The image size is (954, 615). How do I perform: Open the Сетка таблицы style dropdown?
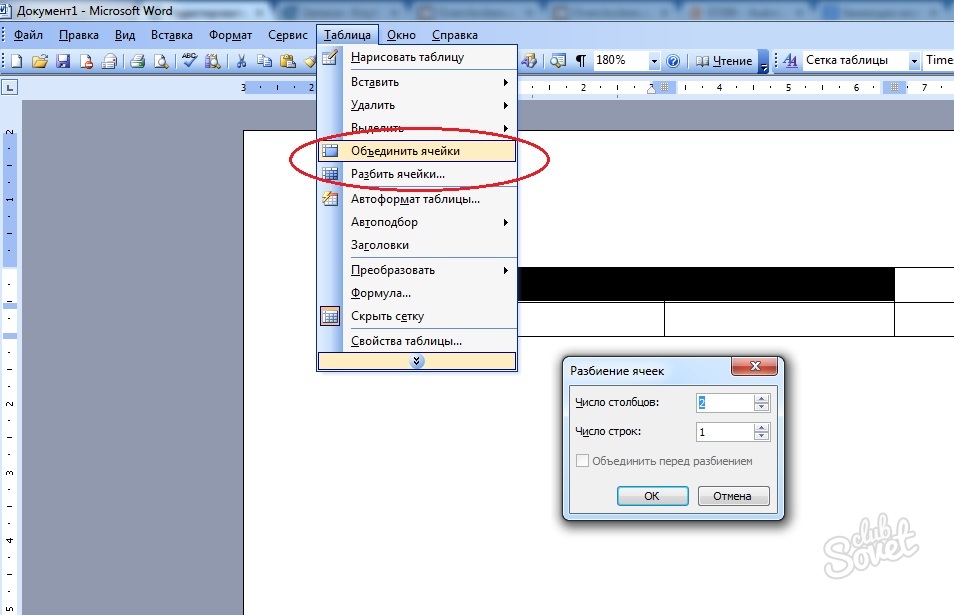coord(914,61)
